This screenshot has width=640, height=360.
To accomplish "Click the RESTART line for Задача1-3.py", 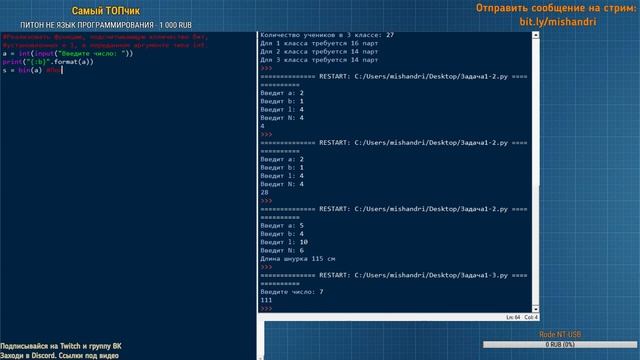I will click(x=394, y=276).
